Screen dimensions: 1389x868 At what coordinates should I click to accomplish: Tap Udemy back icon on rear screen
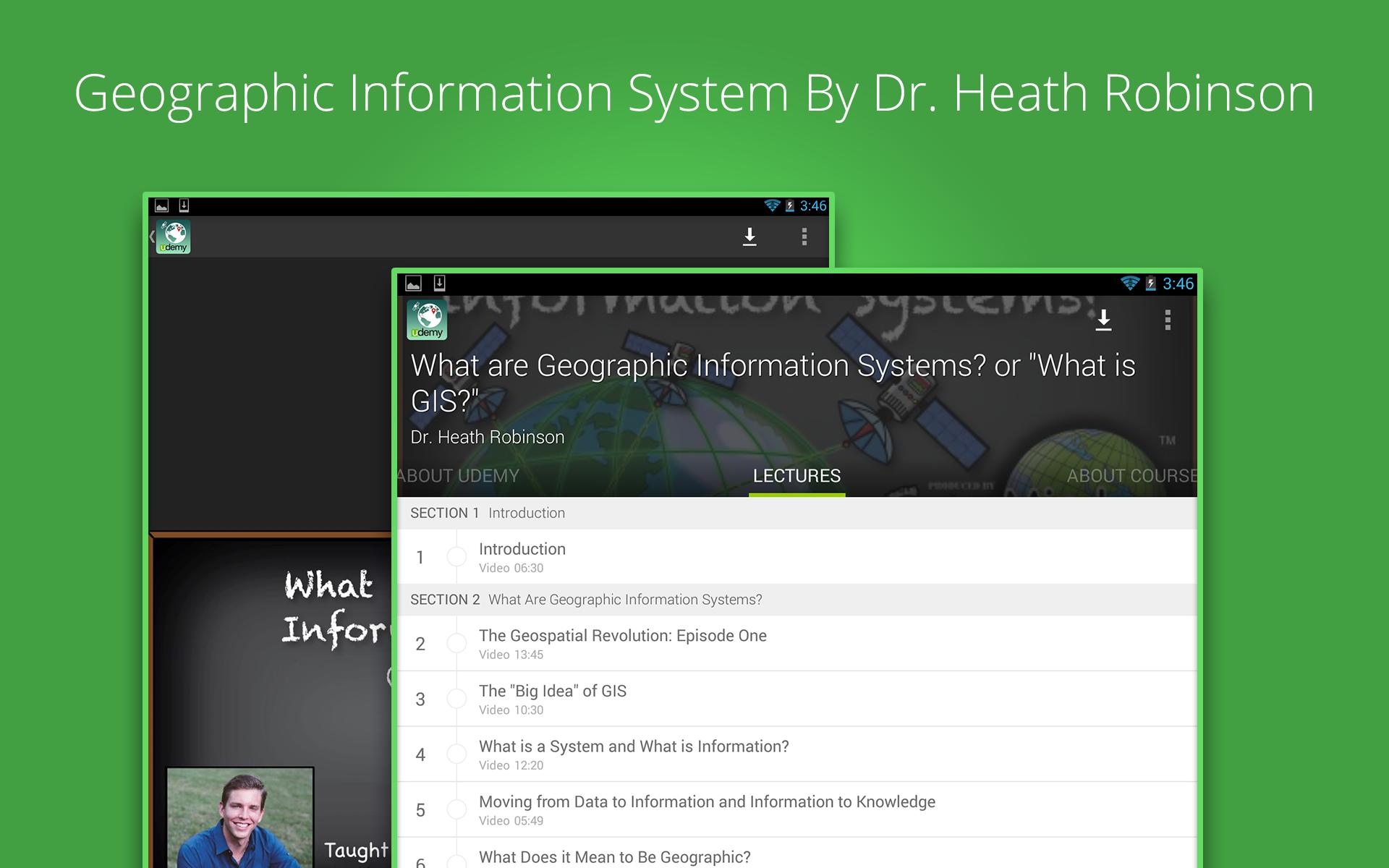[x=172, y=237]
